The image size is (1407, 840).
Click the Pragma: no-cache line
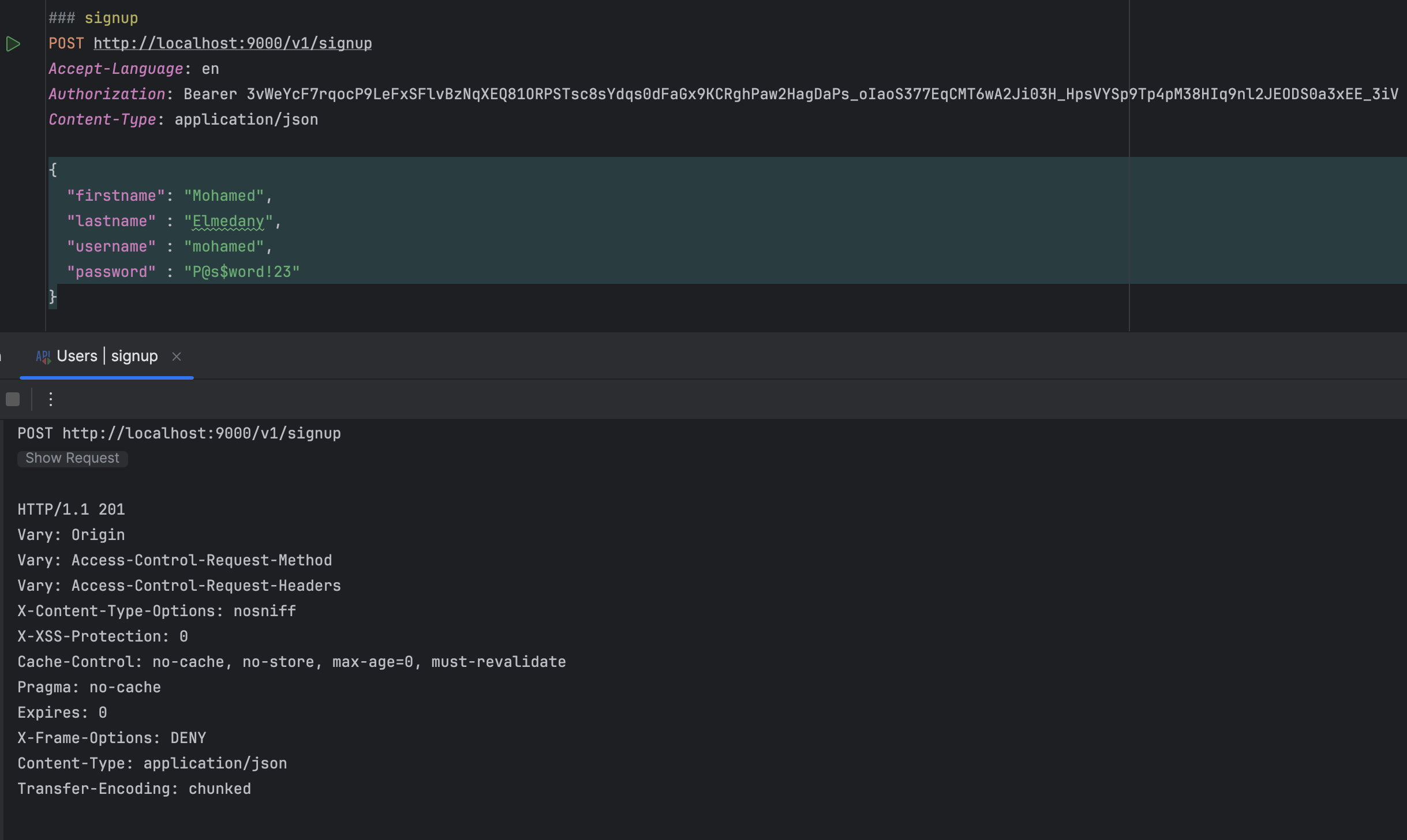(x=89, y=687)
